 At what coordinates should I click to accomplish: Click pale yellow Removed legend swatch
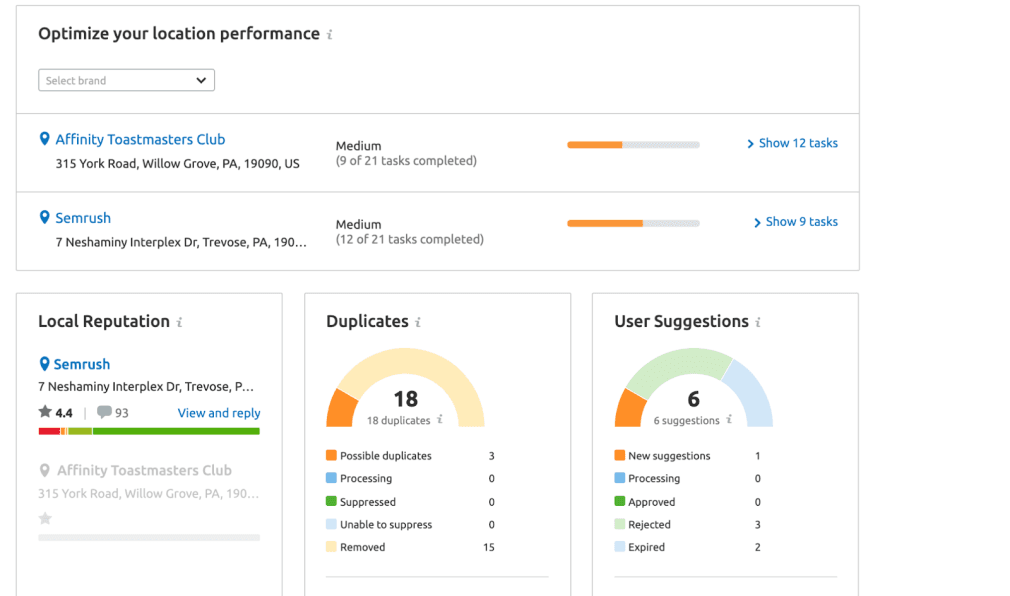(x=331, y=546)
